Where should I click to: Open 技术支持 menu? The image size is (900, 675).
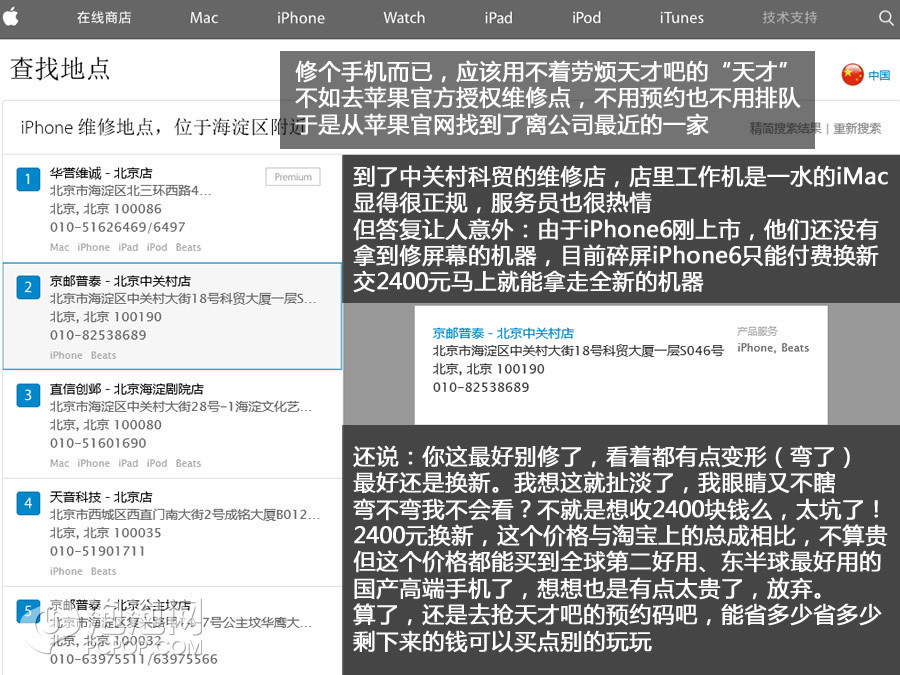pyautogui.click(x=790, y=18)
